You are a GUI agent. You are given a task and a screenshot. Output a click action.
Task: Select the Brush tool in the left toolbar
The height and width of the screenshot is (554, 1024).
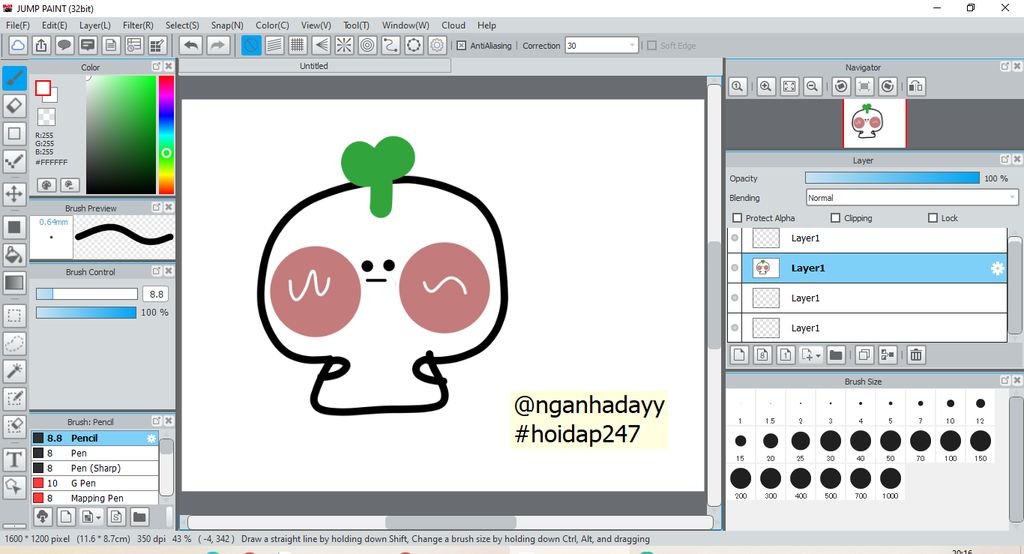pos(14,78)
